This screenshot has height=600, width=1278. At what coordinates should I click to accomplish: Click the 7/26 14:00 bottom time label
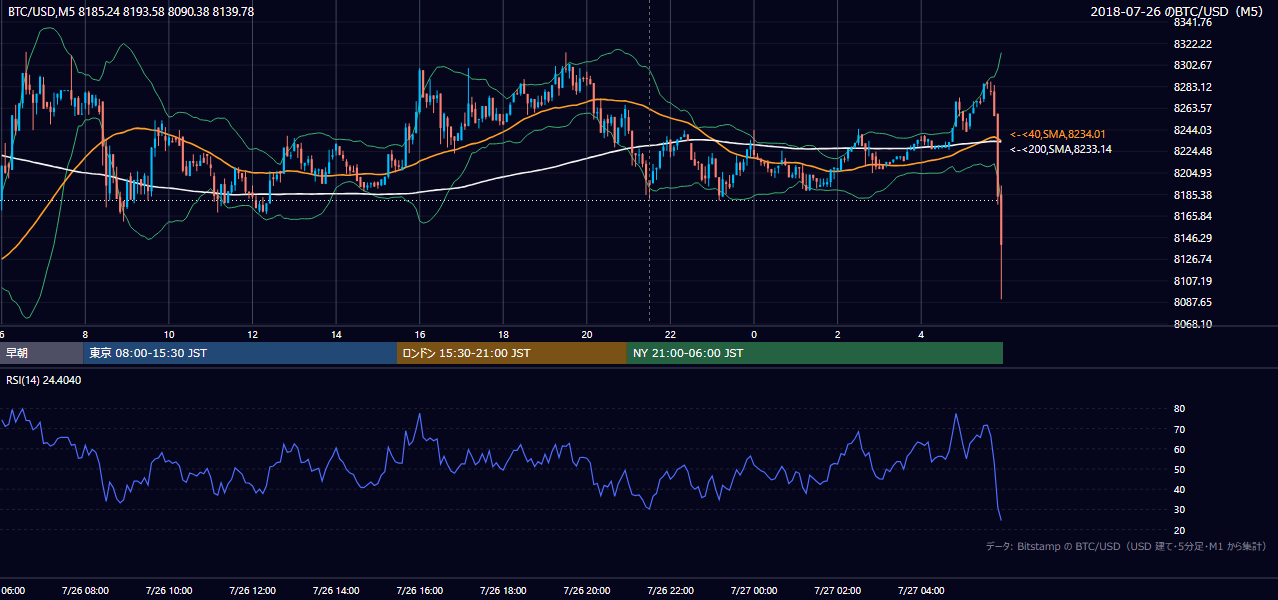pyautogui.click(x=336, y=591)
